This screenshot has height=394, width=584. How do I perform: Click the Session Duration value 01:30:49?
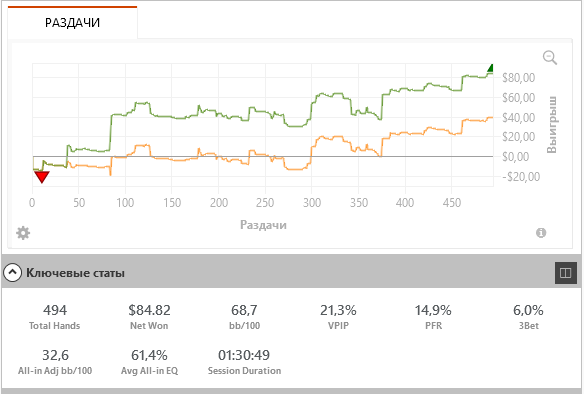(x=244, y=355)
